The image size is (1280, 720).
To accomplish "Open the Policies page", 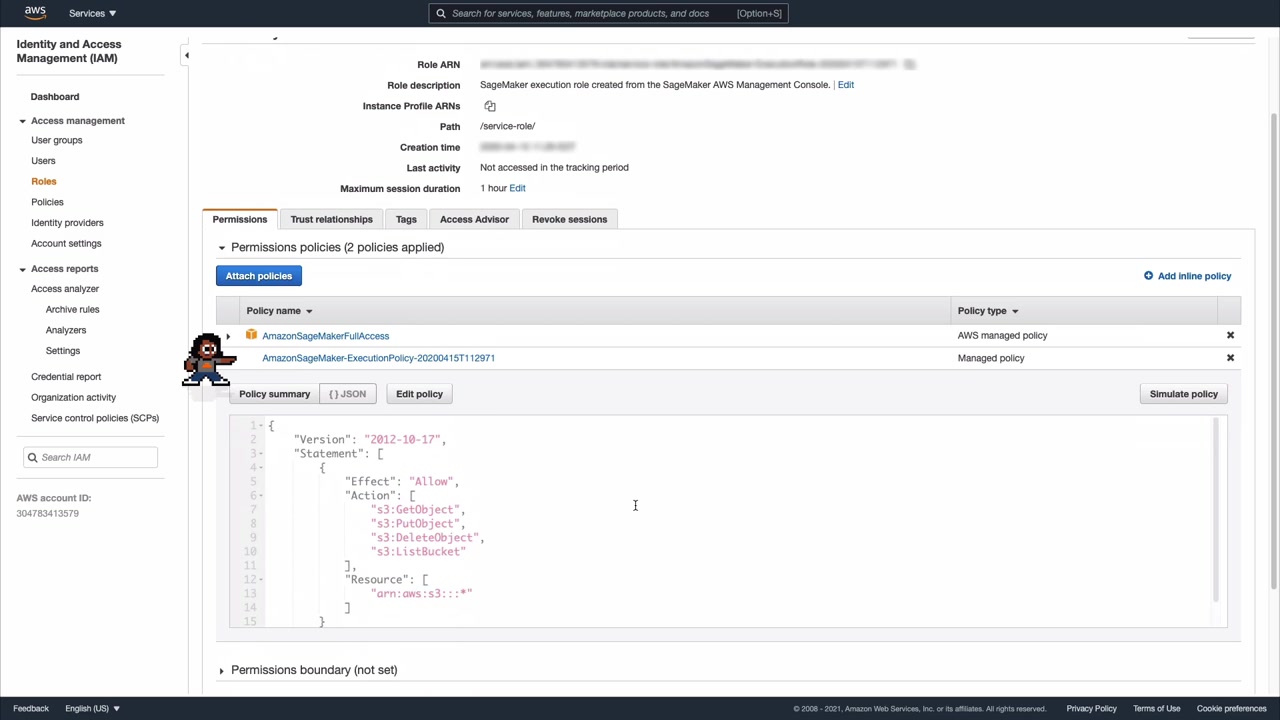I will [x=47, y=202].
